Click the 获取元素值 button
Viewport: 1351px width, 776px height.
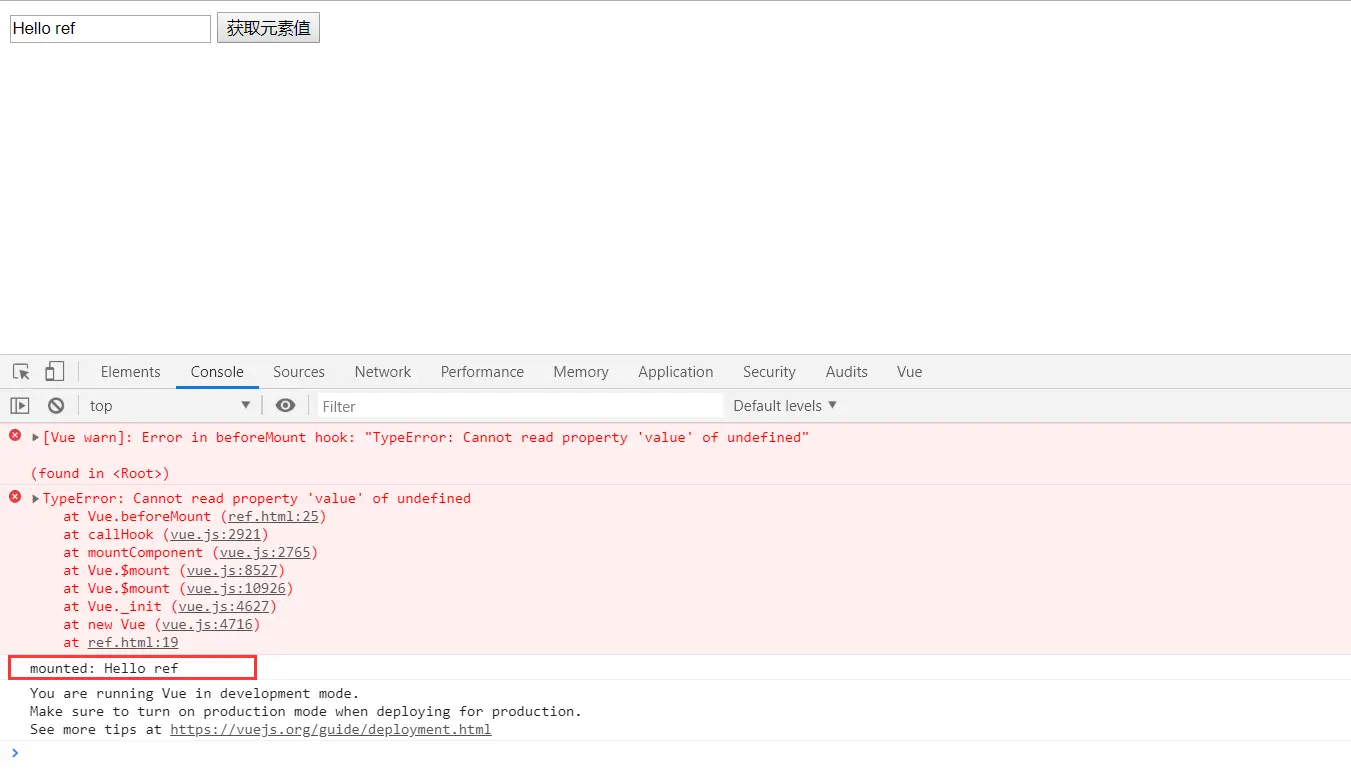268,28
